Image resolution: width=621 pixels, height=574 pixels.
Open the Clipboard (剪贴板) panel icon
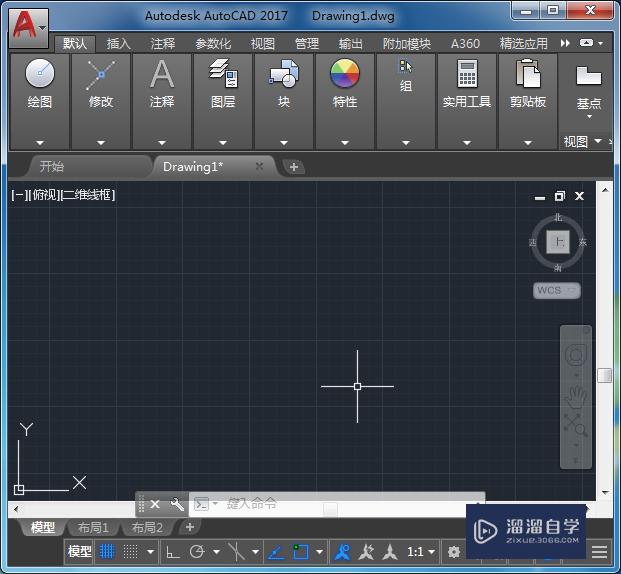[x=528, y=73]
